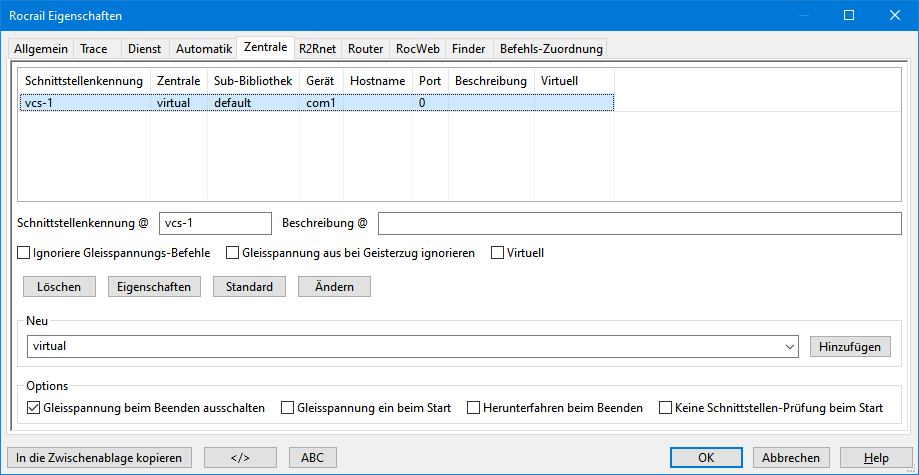Open the Befehls-Zuordnung tab
The height and width of the screenshot is (475, 919).
pyautogui.click(x=549, y=48)
